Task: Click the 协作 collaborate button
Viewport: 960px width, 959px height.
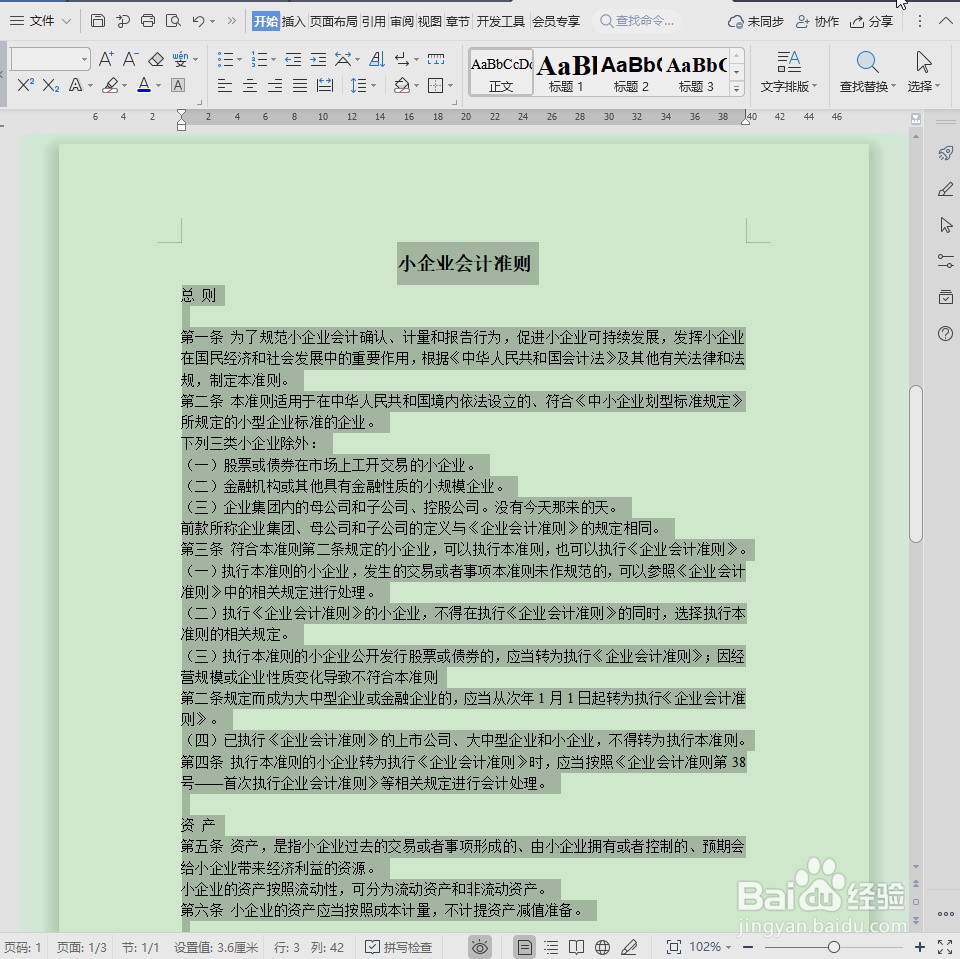Action: click(x=817, y=21)
